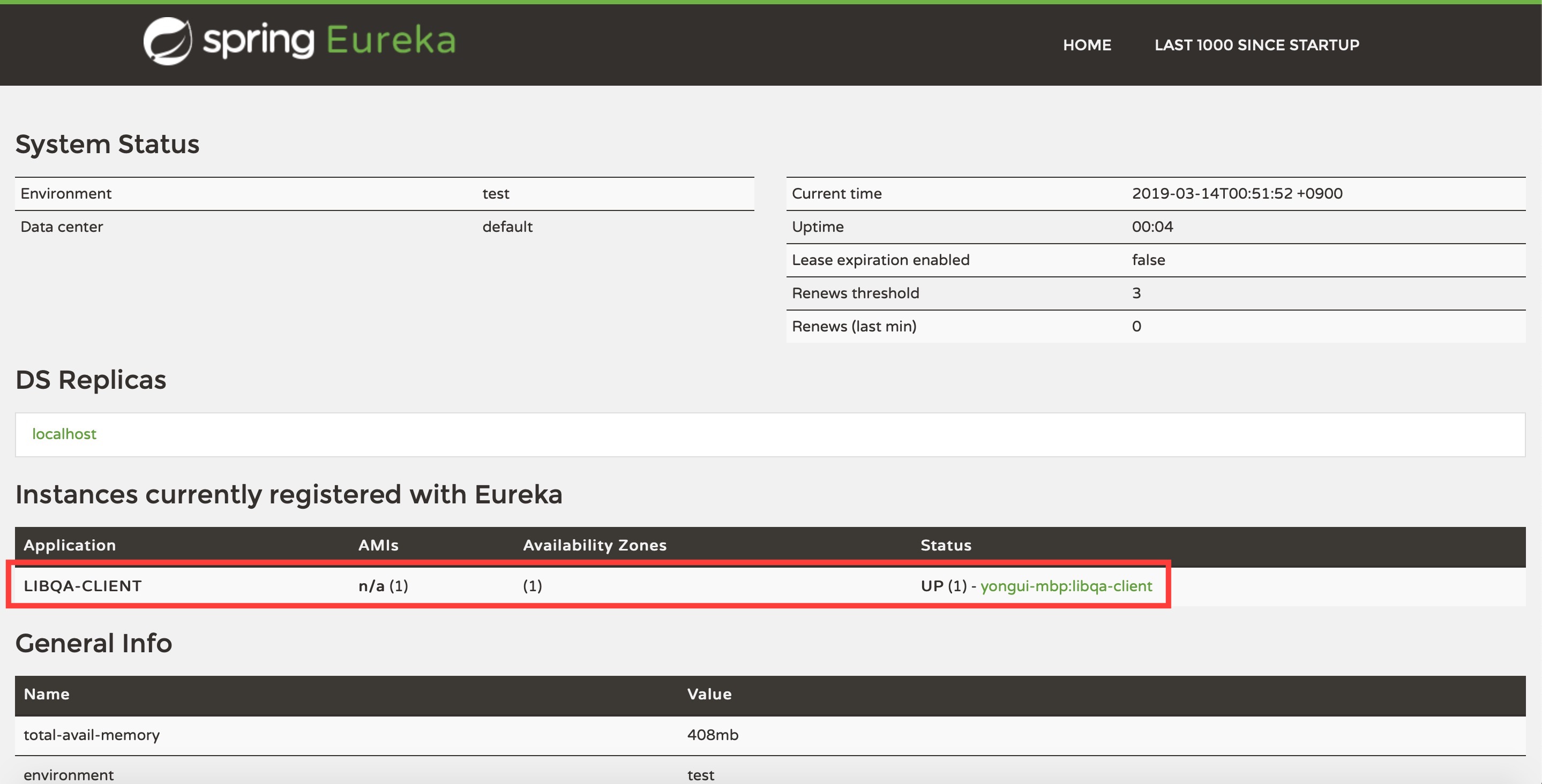Select the Data center value default
Viewport: 1542px width, 784px height.
point(507,227)
